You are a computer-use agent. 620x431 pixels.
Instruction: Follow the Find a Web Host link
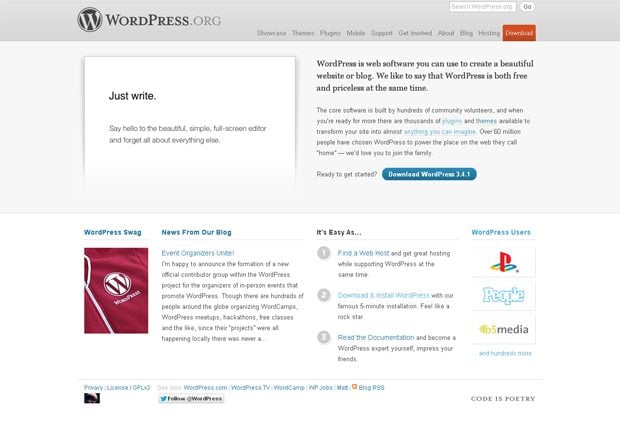(363, 253)
